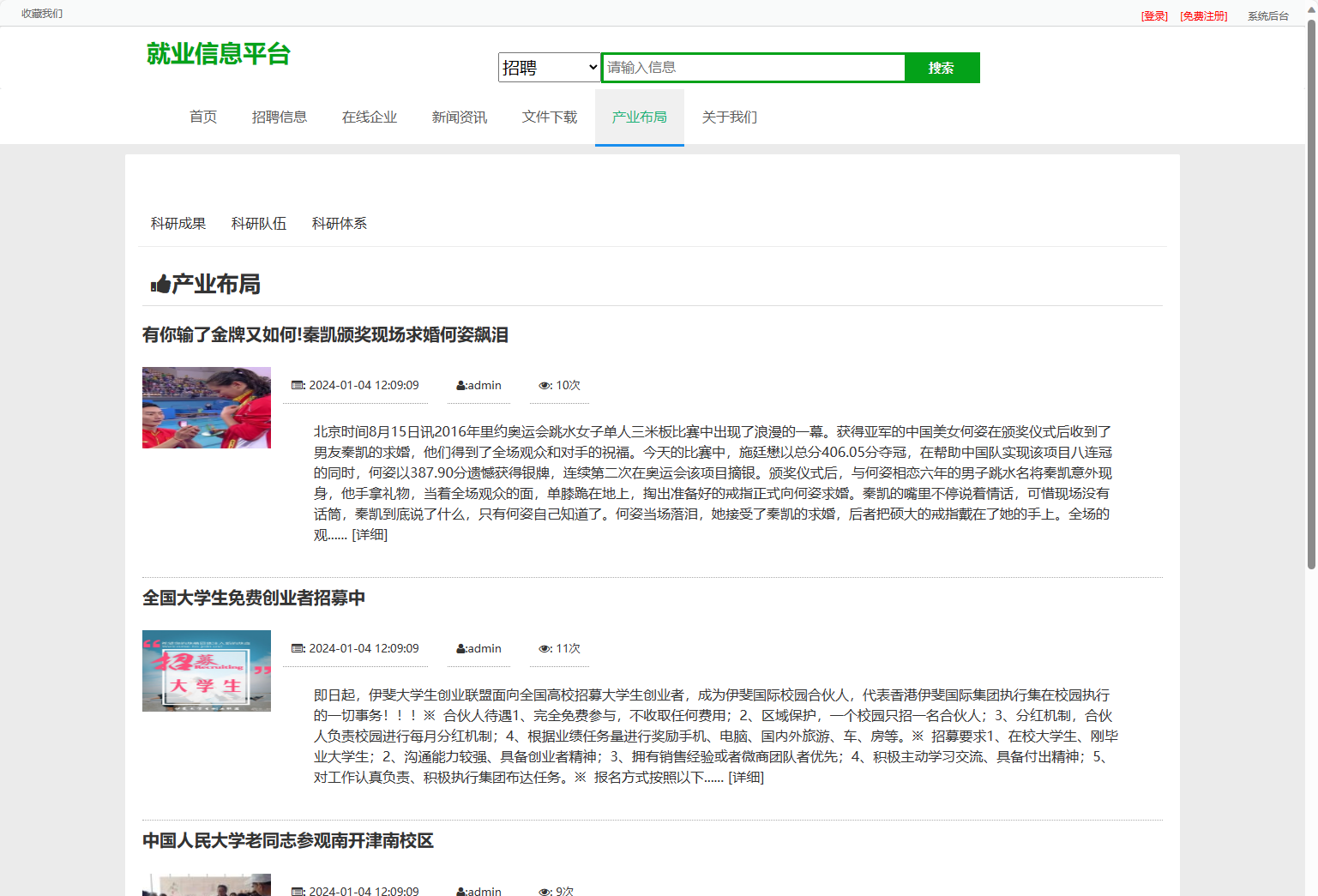Click inside the 请输入信息 search field
This screenshot has width=1318, height=896.
pyautogui.click(x=753, y=67)
